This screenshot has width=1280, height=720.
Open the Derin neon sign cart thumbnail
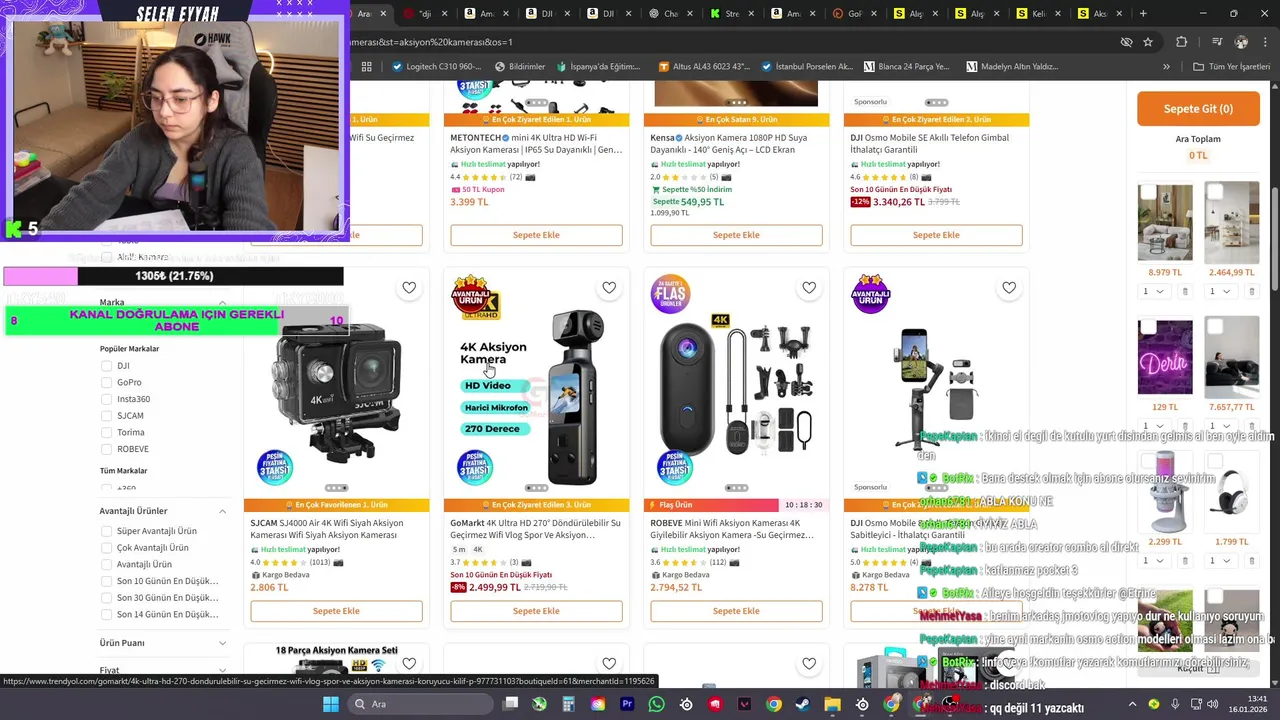point(1165,358)
